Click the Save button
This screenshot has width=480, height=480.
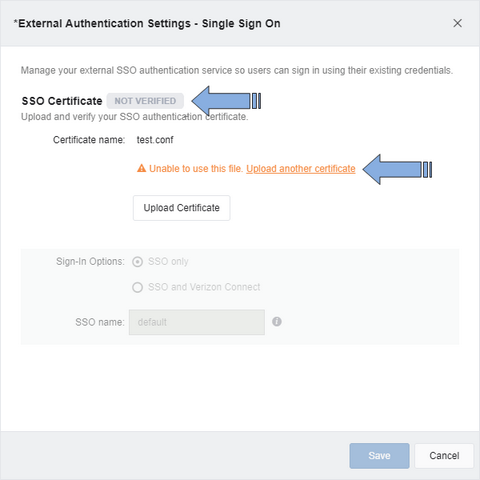[379, 456]
